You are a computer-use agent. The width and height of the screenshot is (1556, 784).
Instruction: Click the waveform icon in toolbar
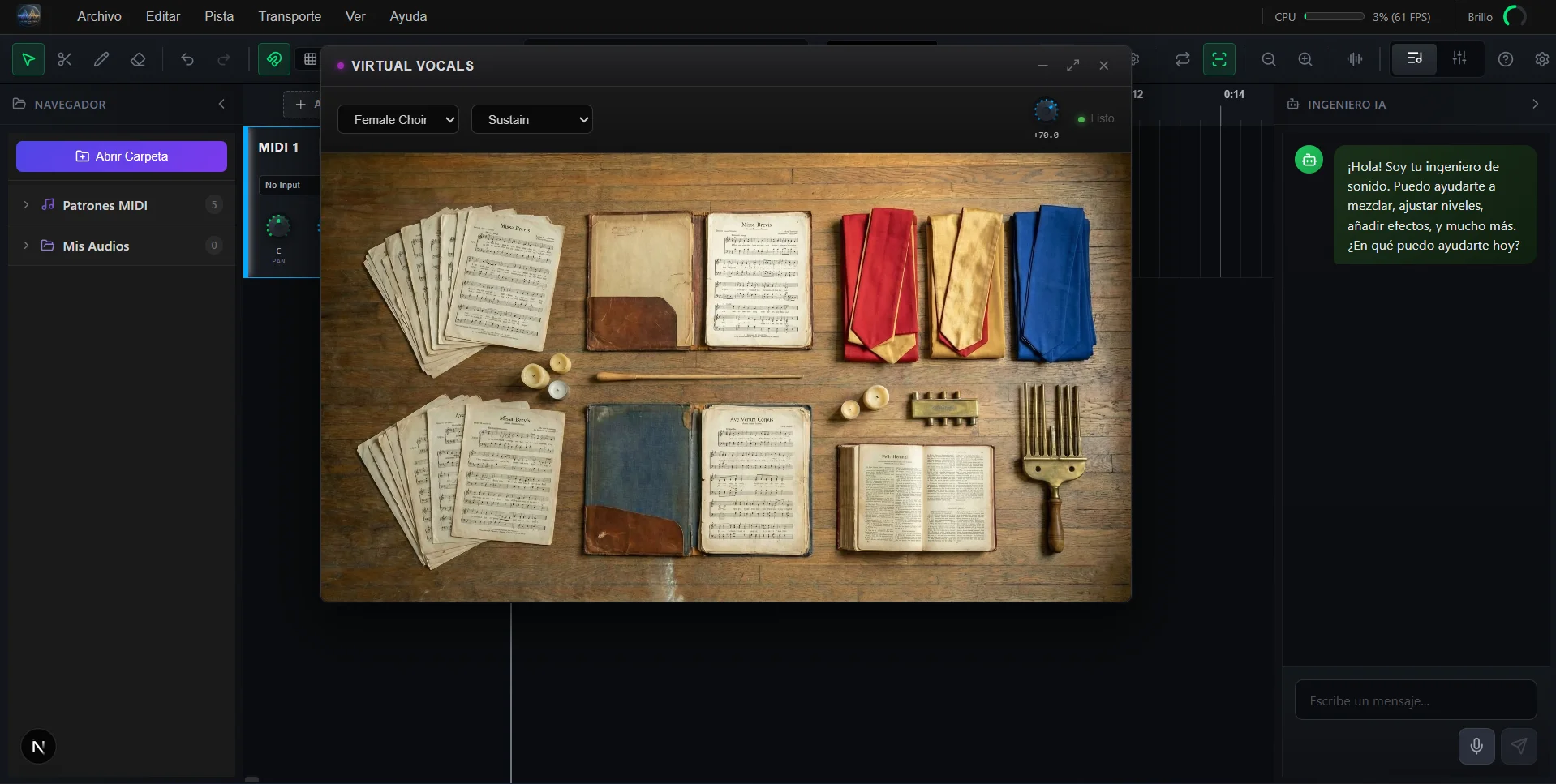point(1355,59)
